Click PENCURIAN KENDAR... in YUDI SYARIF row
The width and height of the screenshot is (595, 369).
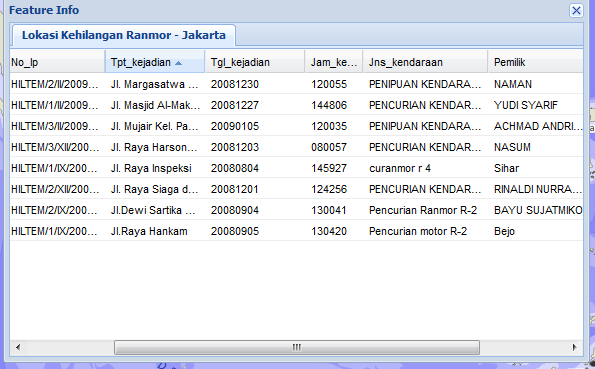click(425, 105)
